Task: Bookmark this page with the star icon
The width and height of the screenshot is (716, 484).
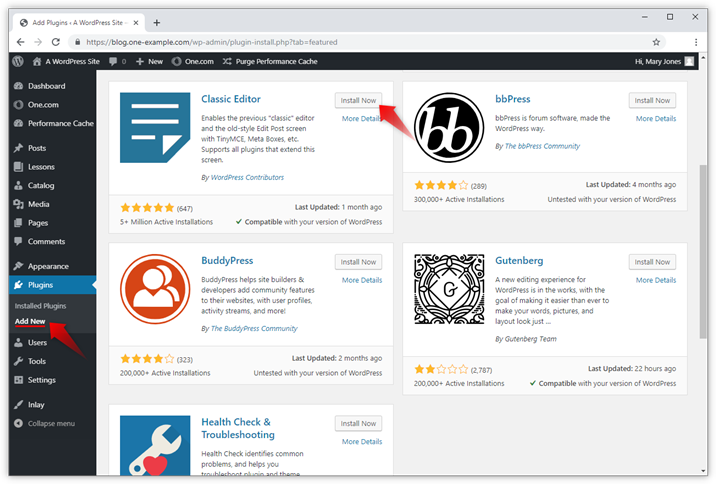Action: 656,42
